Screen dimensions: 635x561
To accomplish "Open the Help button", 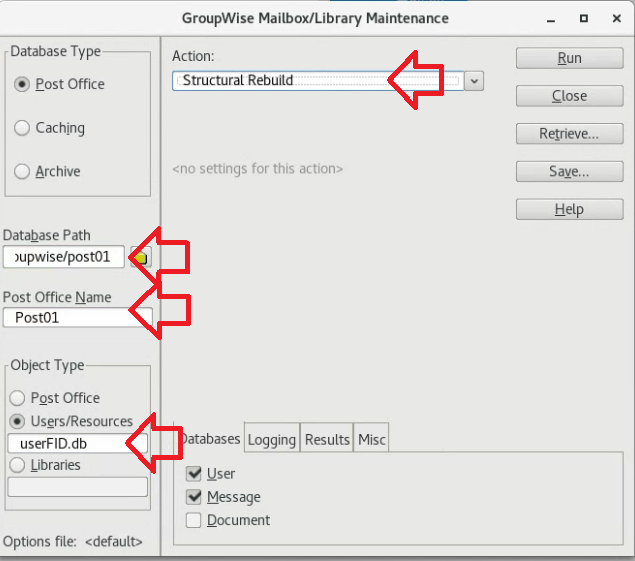I will tap(568, 210).
